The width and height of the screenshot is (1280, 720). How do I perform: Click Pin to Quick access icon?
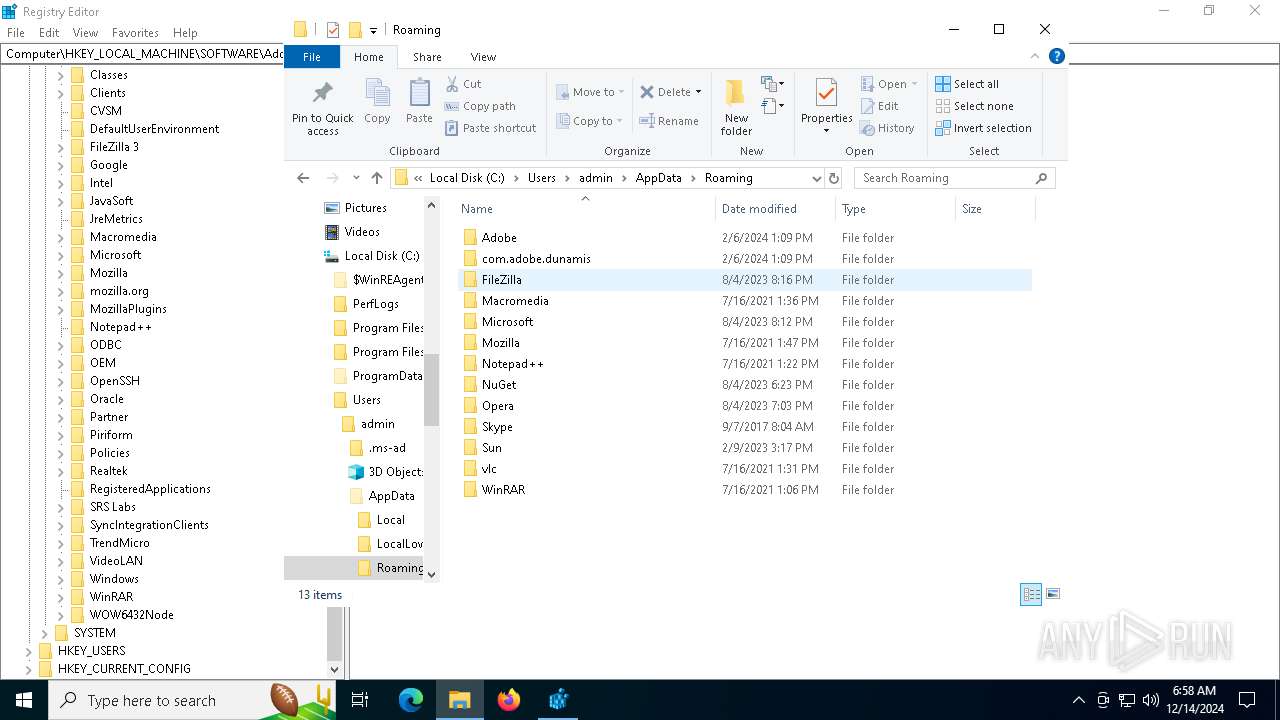click(322, 94)
